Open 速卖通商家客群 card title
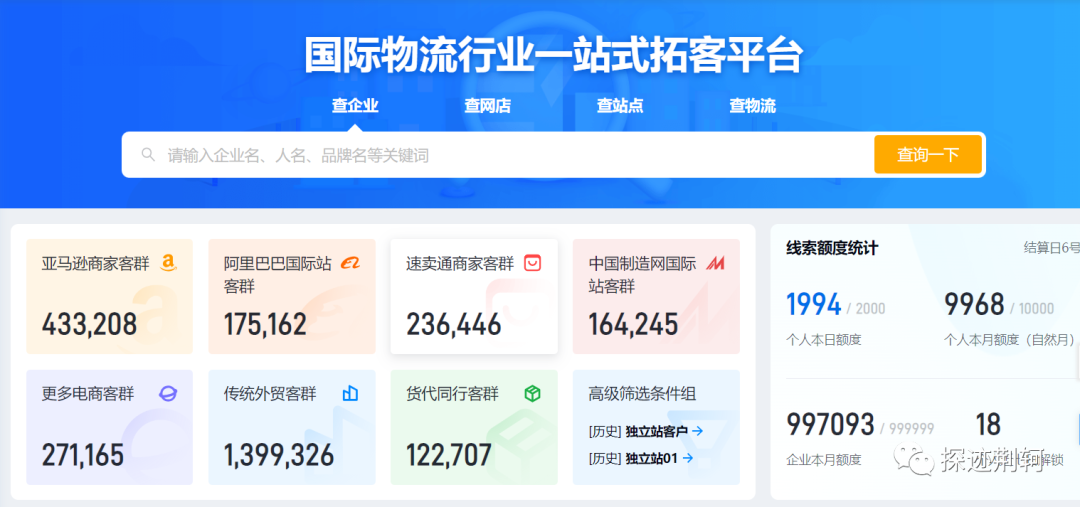This screenshot has height=507, width=1080. 460,264
